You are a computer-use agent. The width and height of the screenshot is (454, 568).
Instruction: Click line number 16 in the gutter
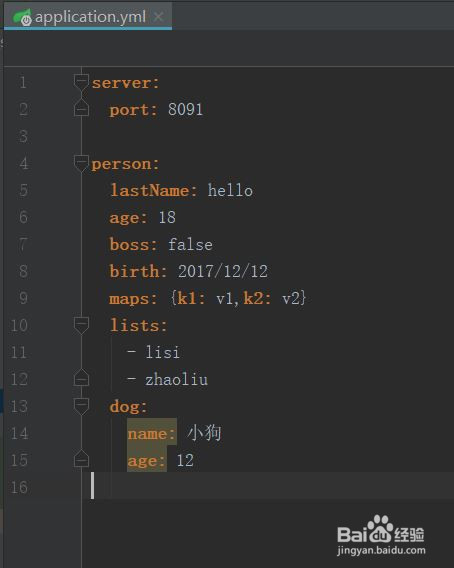pyautogui.click(x=19, y=487)
